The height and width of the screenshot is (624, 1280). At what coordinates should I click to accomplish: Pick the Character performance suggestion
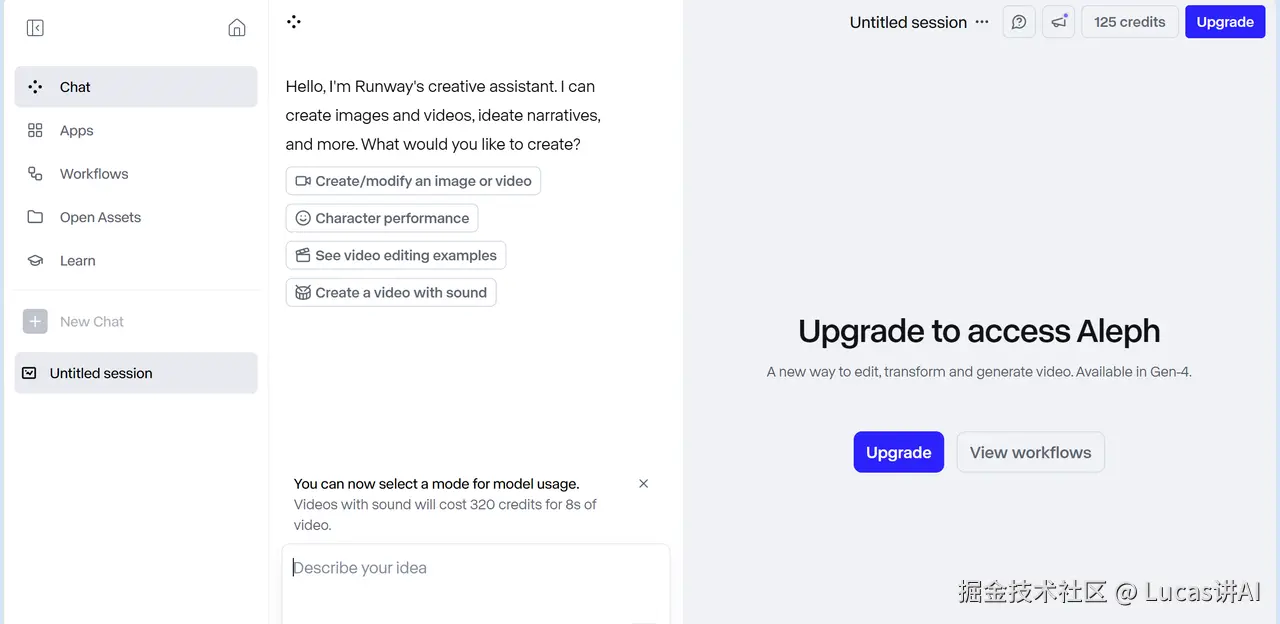click(x=382, y=218)
